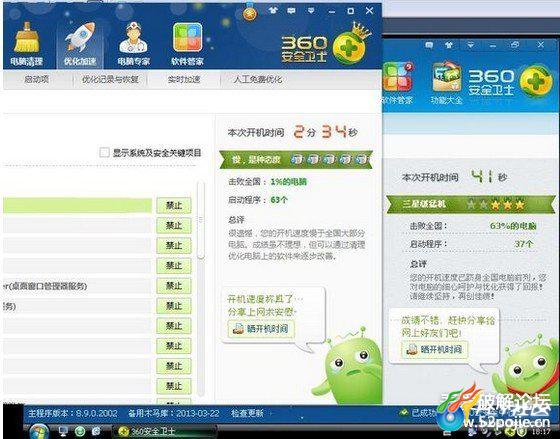Click 晒开机时间 button under 2分34秒 panel
This screenshot has height=439, width=560.
[x=261, y=329]
